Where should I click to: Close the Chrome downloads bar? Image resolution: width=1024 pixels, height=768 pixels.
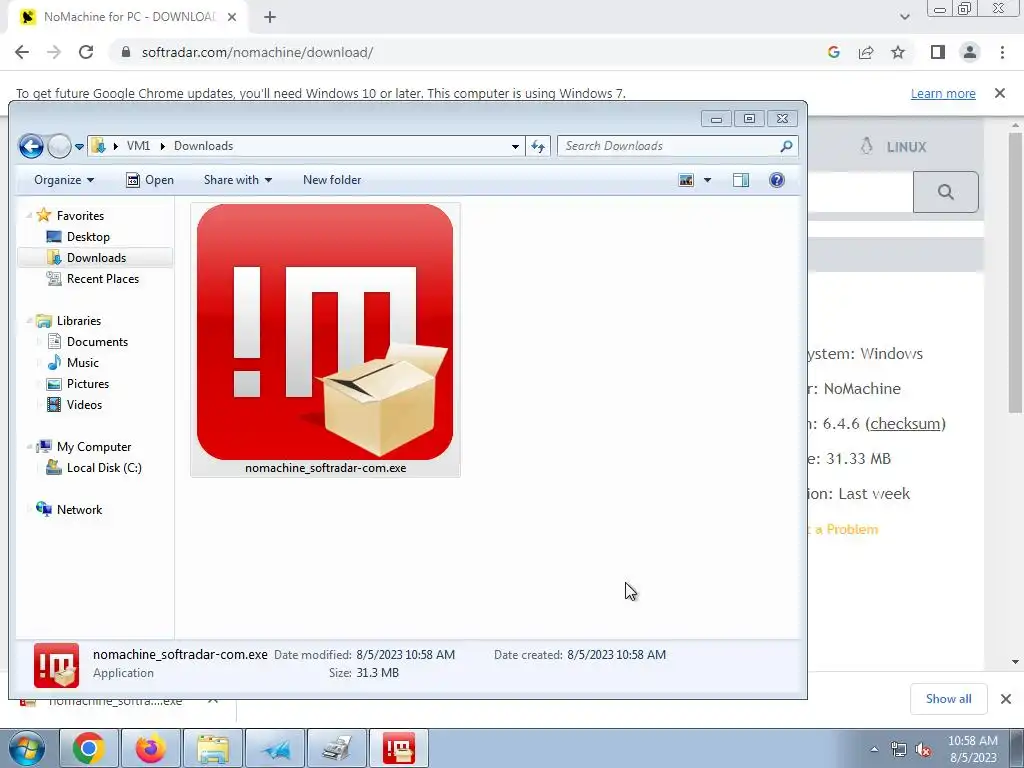pyautogui.click(x=1006, y=699)
